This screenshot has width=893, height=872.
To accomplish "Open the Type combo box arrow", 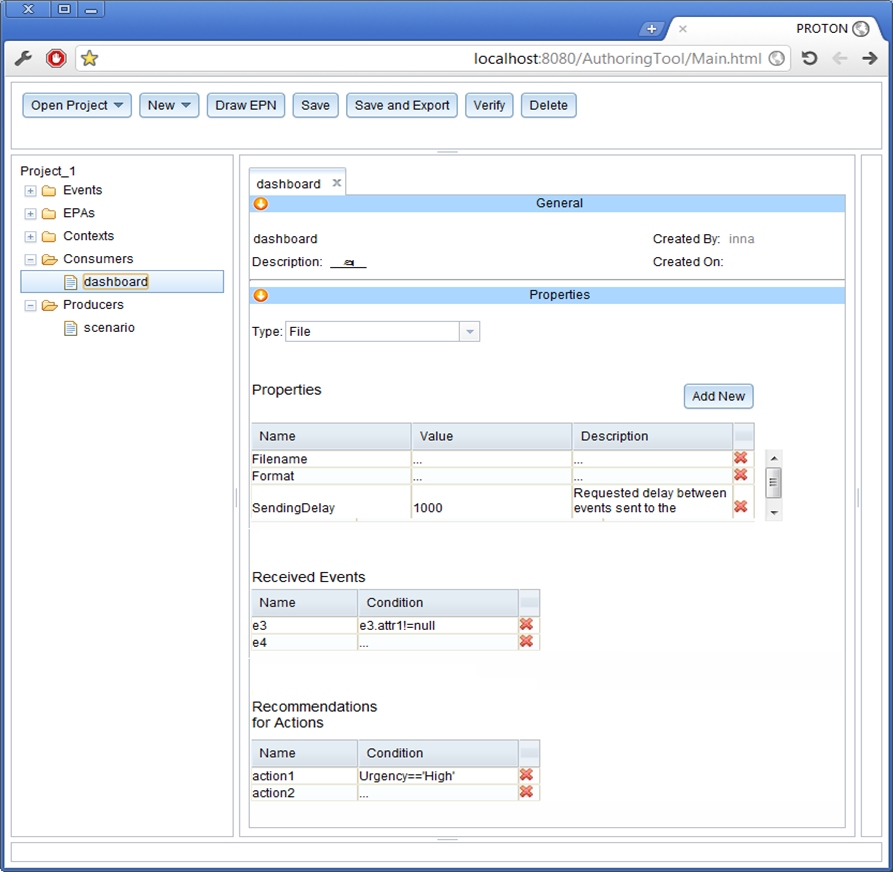I will (x=469, y=331).
